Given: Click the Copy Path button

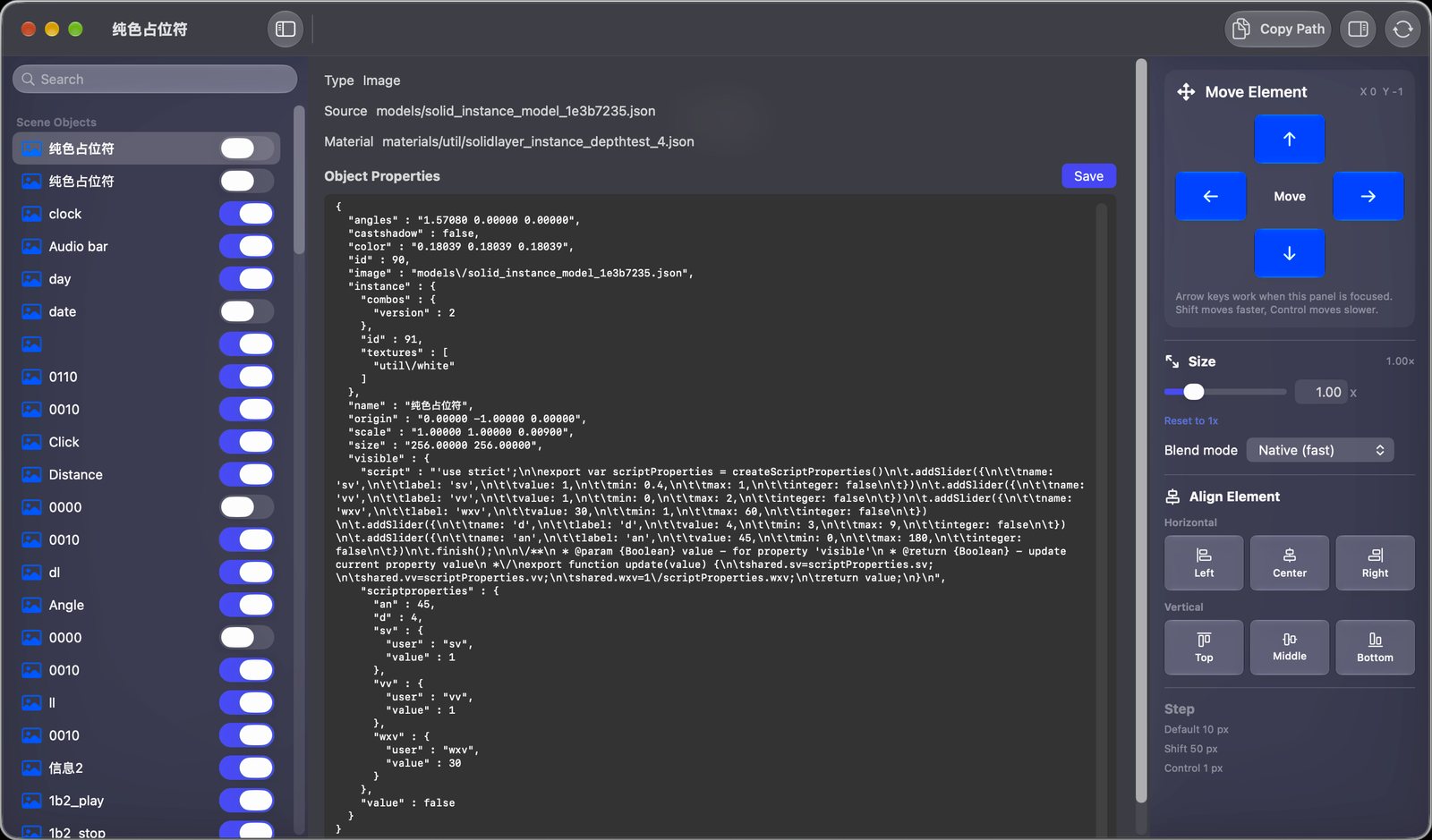Looking at the screenshot, I should (x=1277, y=29).
